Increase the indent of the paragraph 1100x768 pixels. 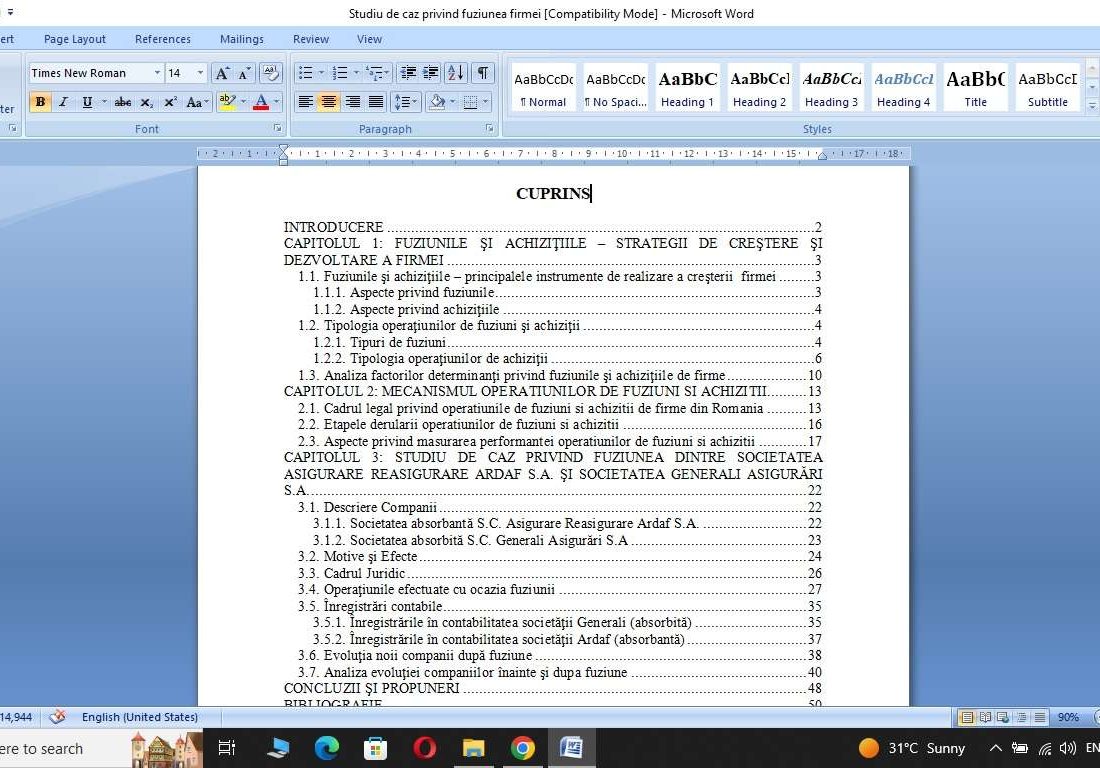[x=430, y=74]
